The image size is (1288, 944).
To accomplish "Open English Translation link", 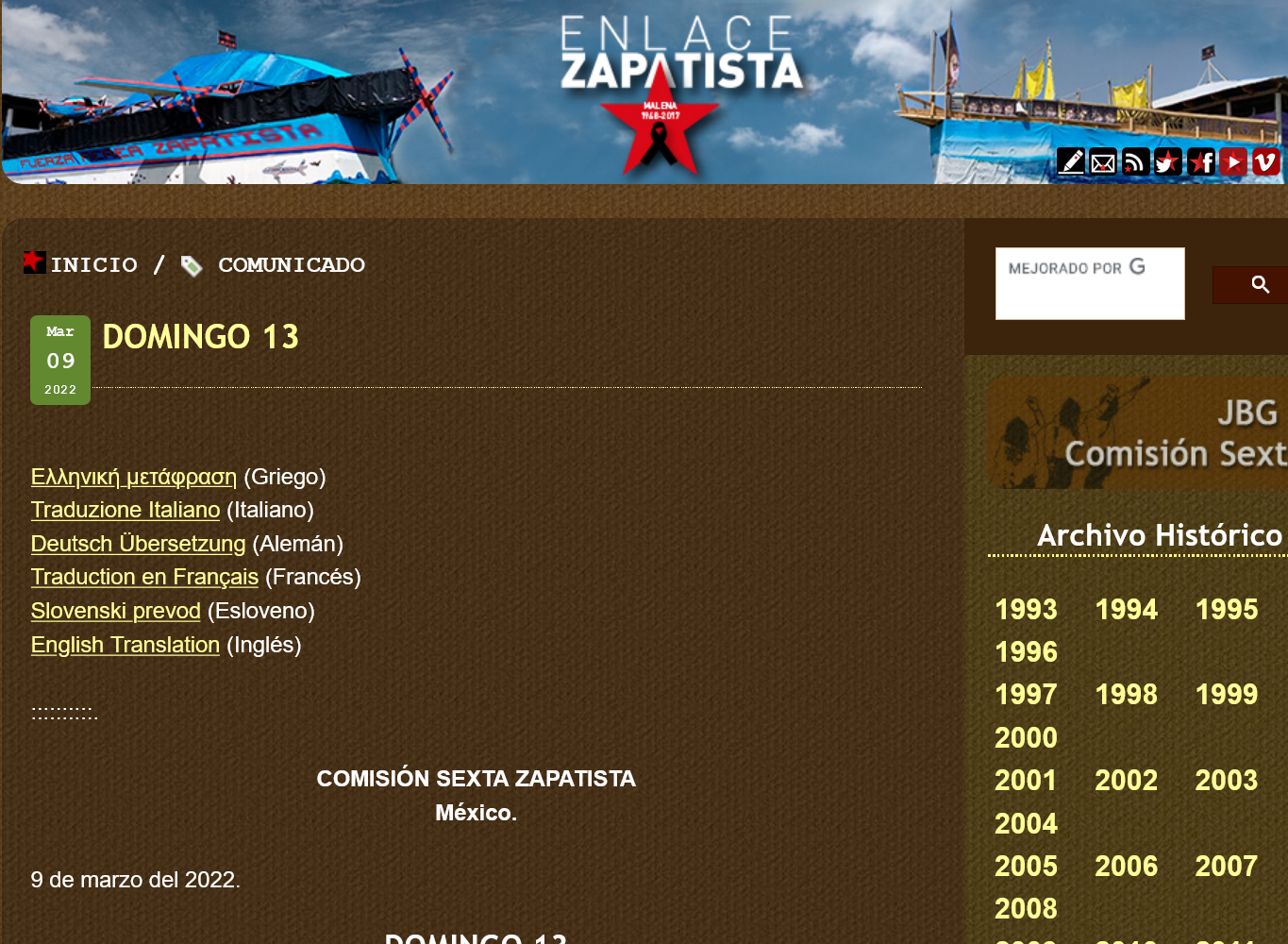I will point(125,645).
